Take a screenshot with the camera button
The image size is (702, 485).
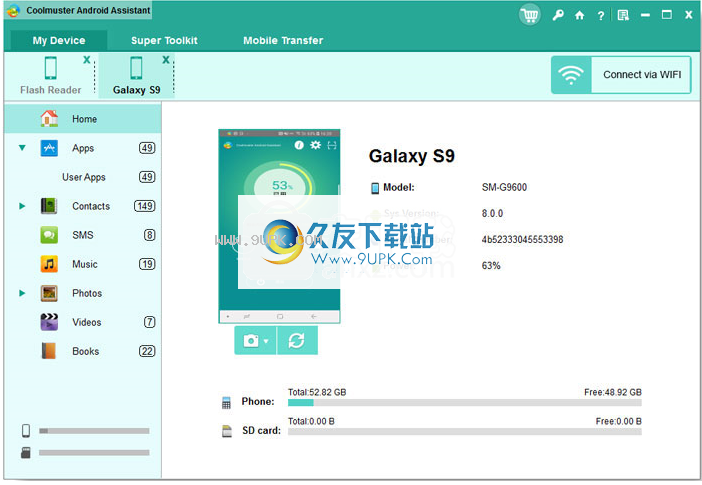[x=251, y=341]
